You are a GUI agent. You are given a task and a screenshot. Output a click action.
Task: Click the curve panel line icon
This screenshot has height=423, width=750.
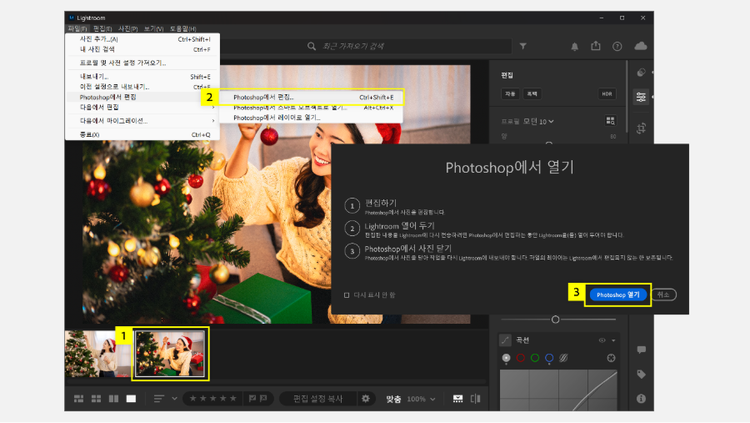(x=505, y=340)
